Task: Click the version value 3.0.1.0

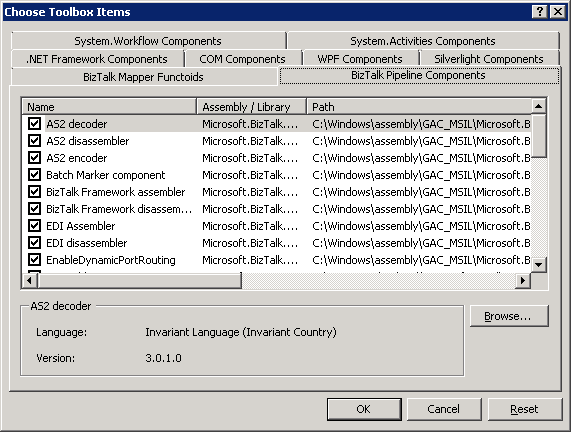Action: point(163,358)
